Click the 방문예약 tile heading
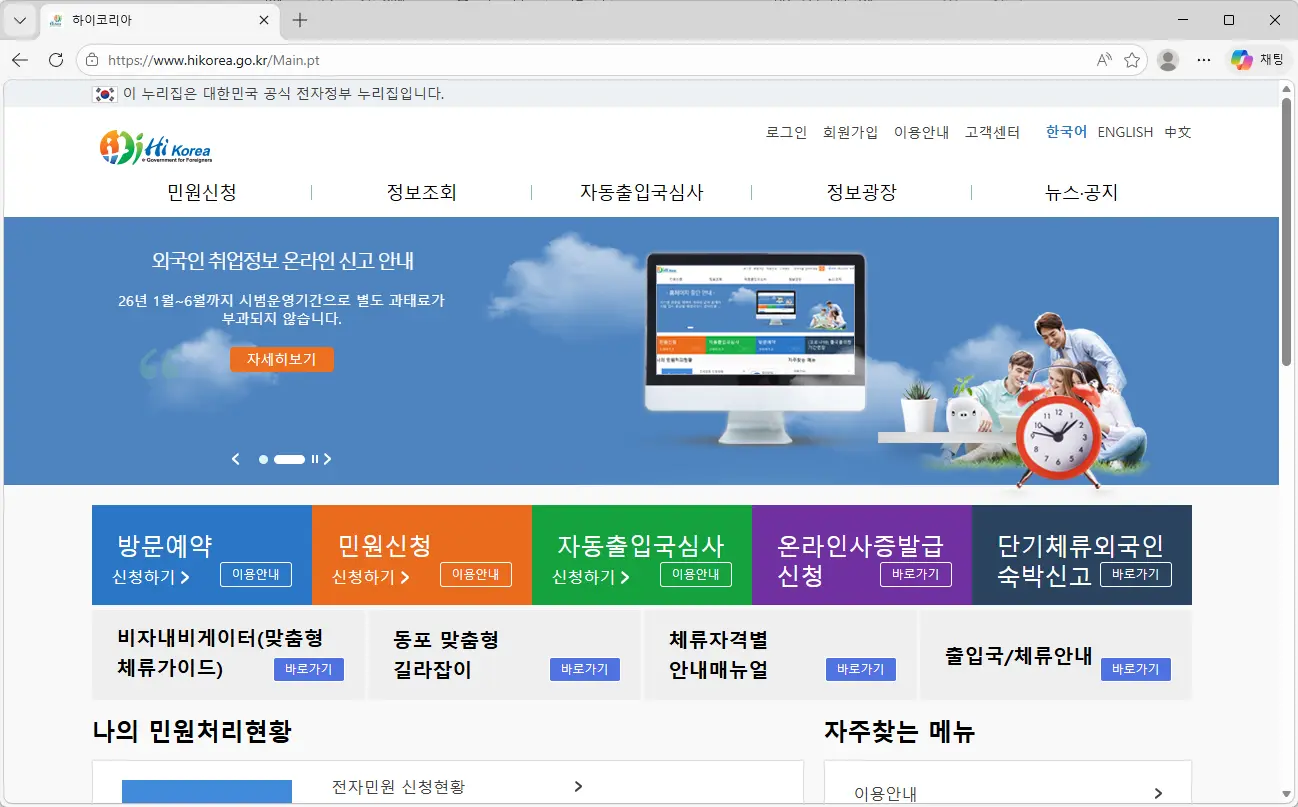Viewport: 1298px width, 807px height. point(164,545)
